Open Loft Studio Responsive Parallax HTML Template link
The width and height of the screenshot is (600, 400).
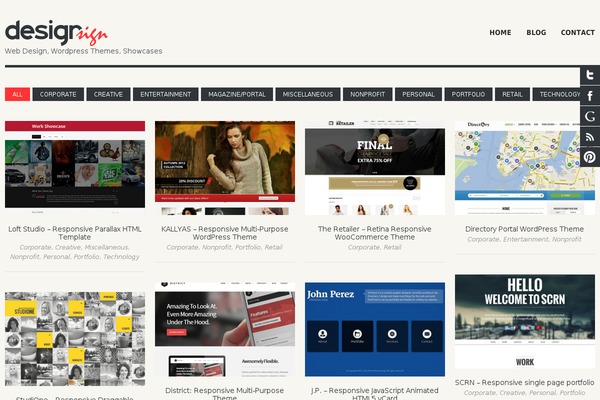click(75, 233)
